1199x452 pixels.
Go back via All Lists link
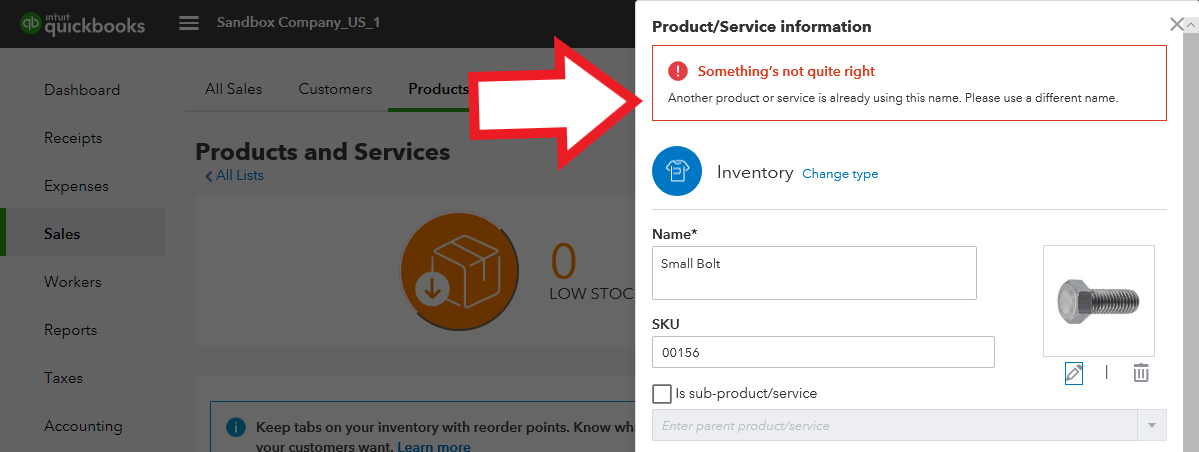234,175
